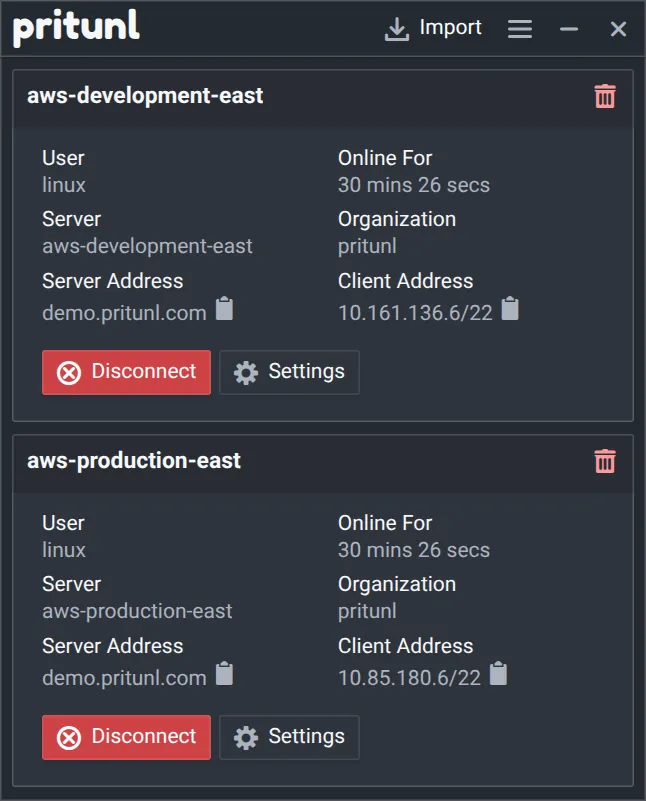Screen dimensions: 646x801
Task: Click the gear icon on aws-production-east Settings
Action: pos(245,737)
